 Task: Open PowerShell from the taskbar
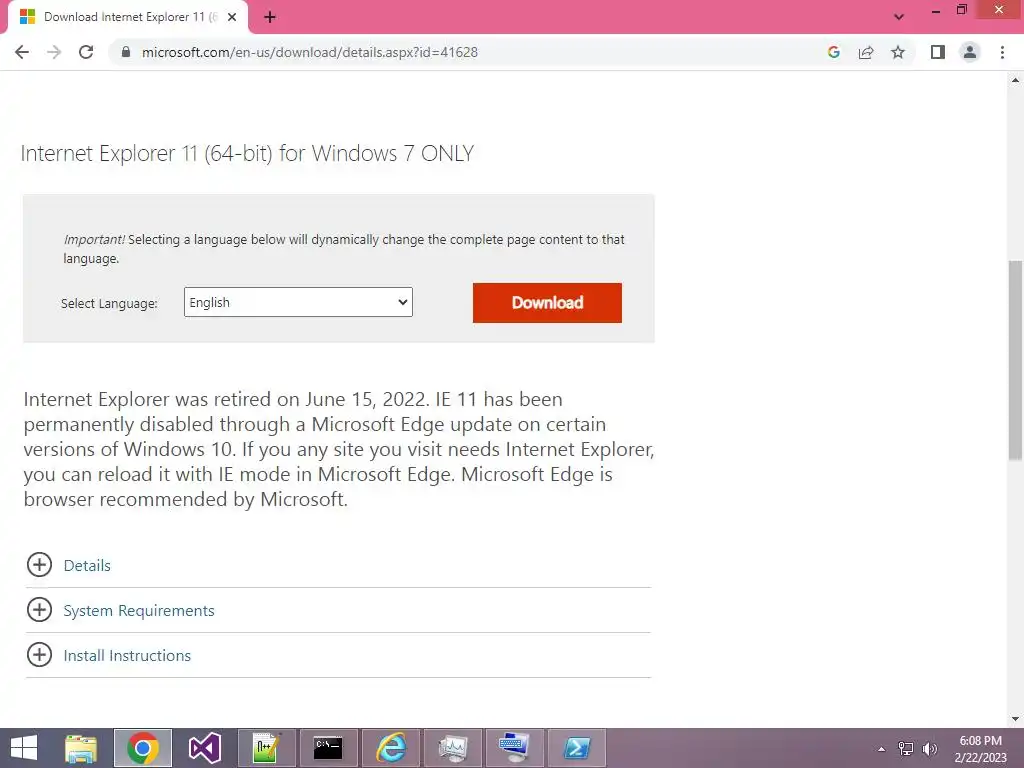point(577,748)
